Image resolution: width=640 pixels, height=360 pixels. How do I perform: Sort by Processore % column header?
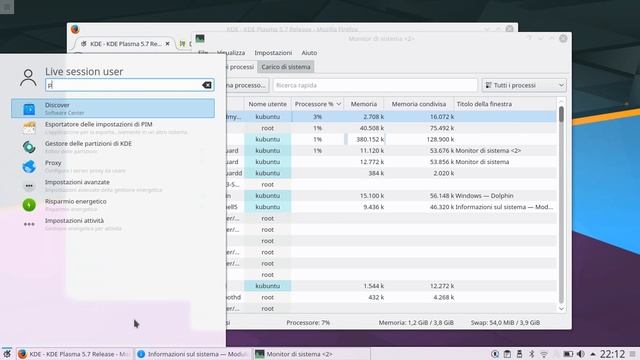pyautogui.click(x=317, y=104)
